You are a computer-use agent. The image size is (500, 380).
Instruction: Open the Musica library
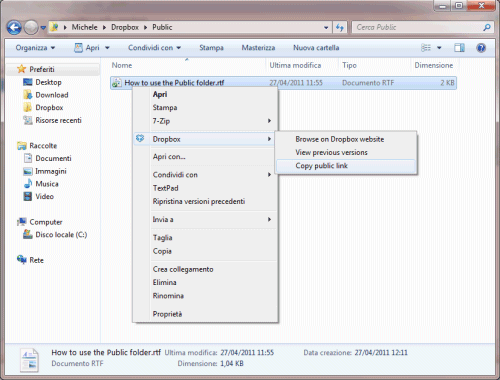pos(41,184)
